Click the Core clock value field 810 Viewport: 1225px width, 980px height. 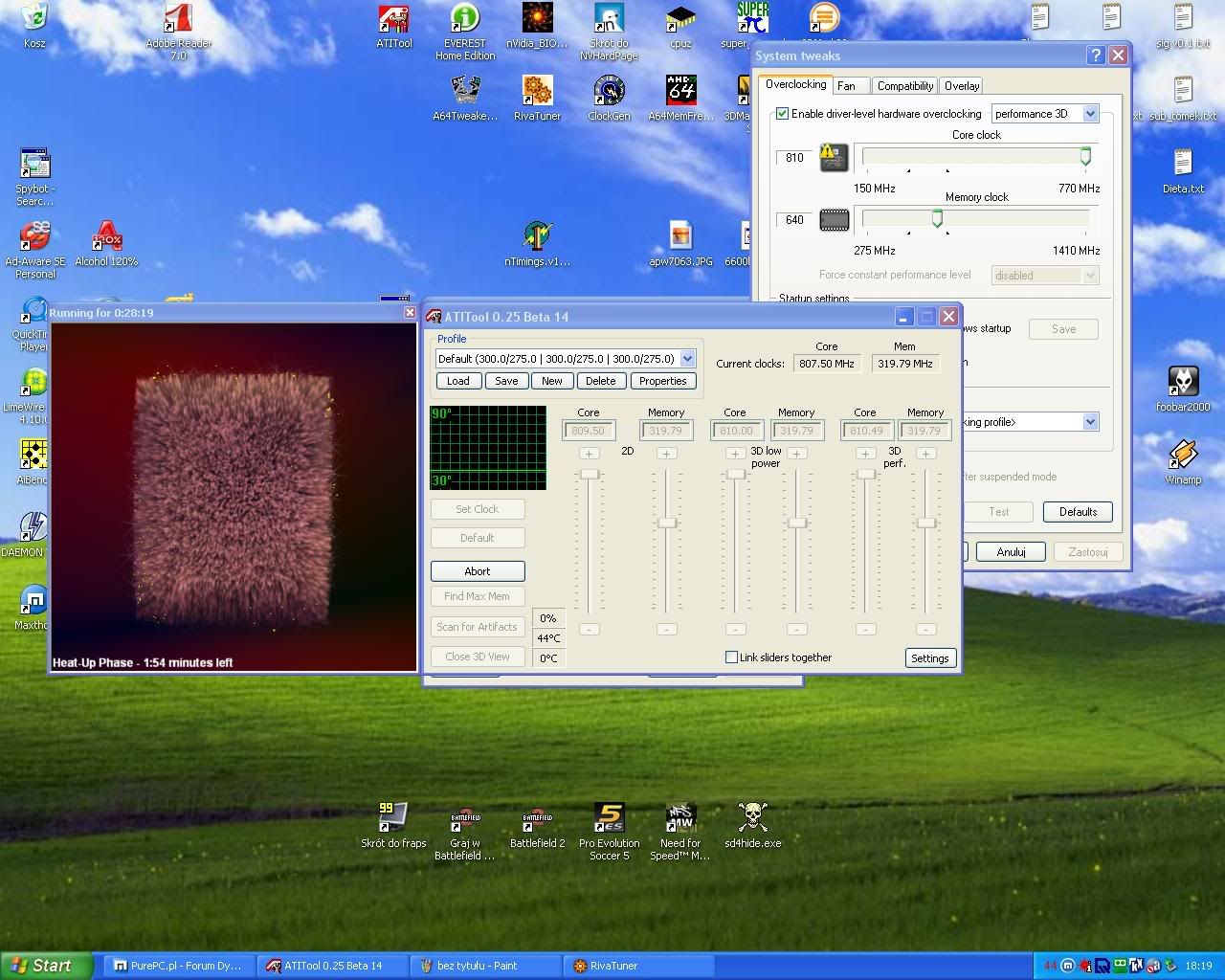tap(794, 158)
